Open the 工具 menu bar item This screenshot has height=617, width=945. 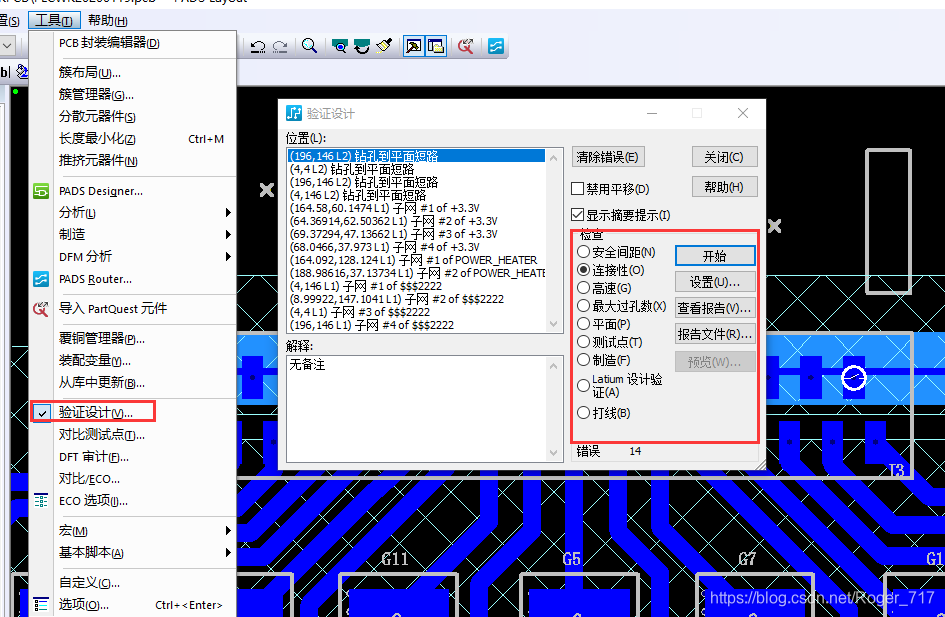click(54, 20)
